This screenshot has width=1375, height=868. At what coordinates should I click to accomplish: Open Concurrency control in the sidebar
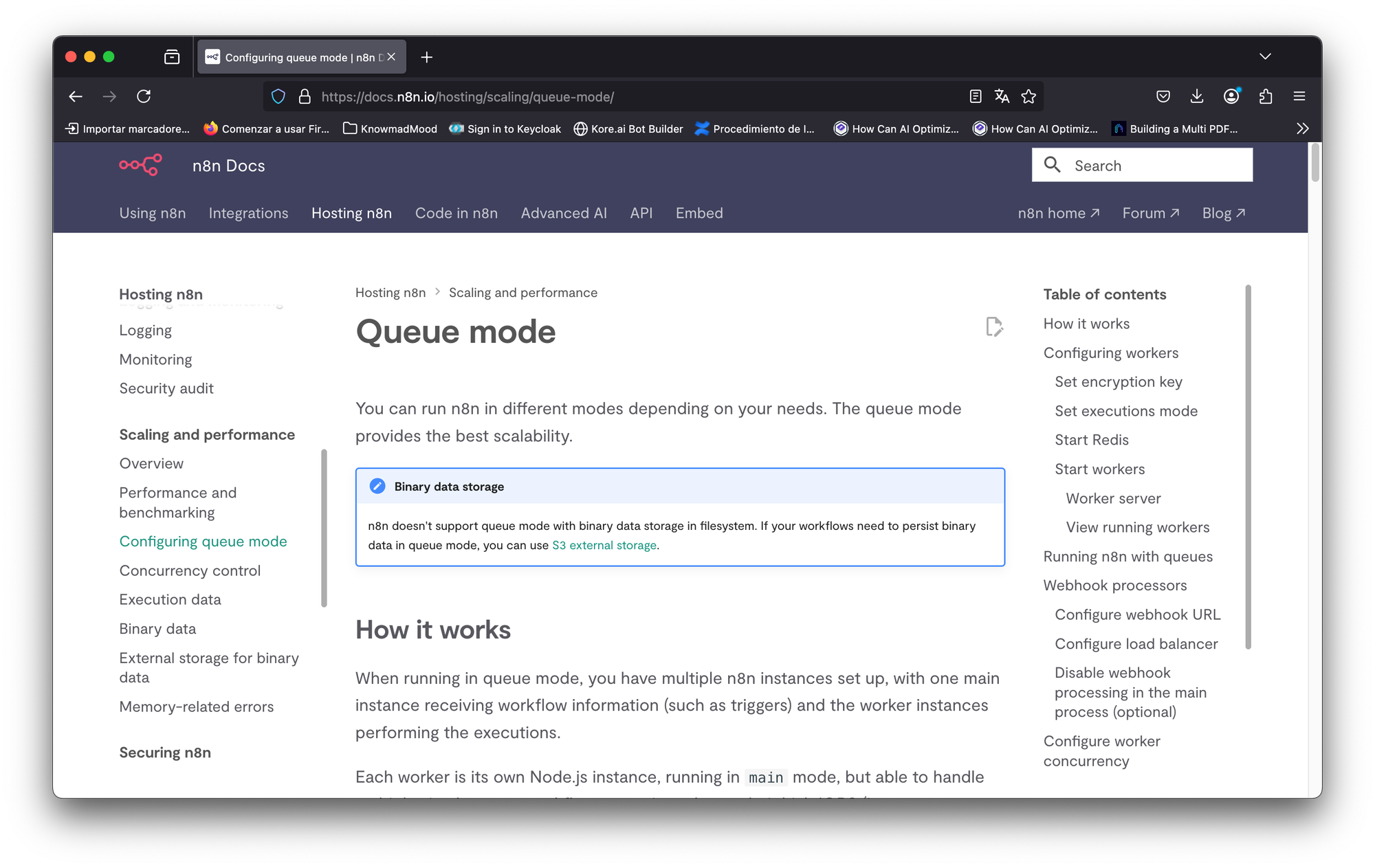point(190,570)
